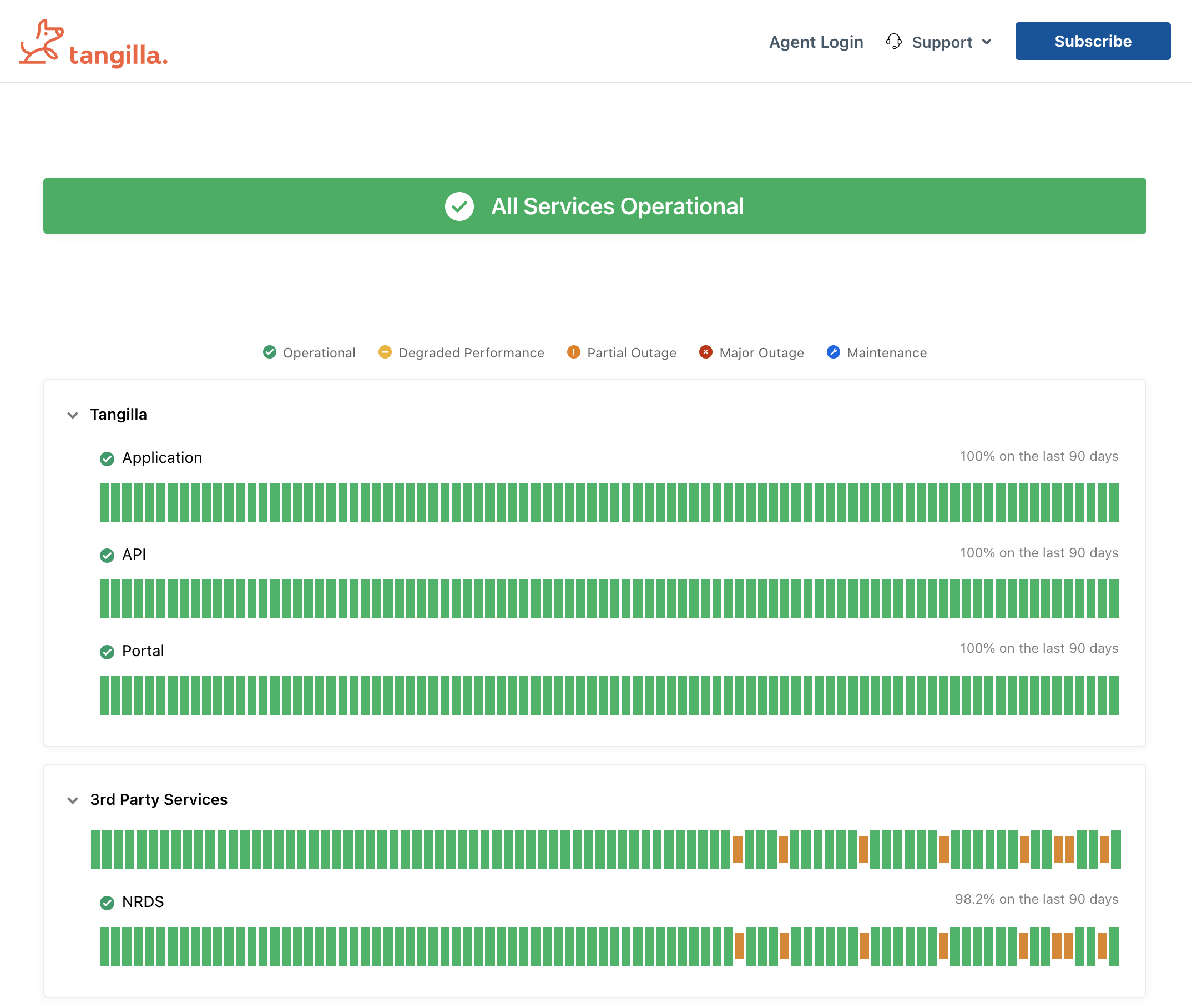
Task: Click the Maintenance wrench legend icon
Action: point(834,352)
